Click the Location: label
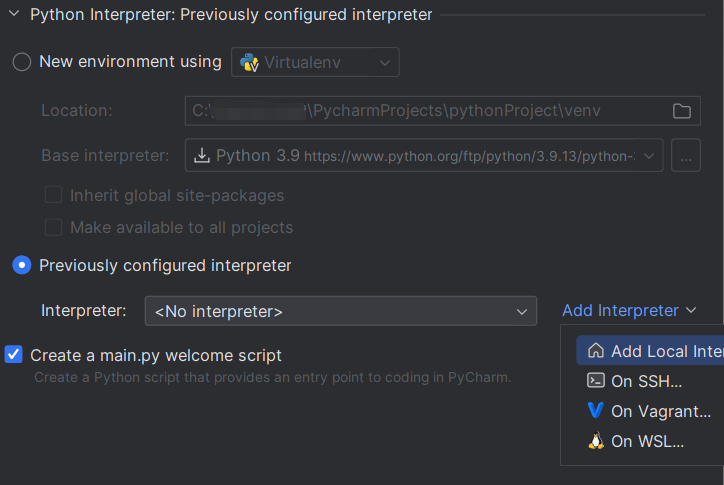 tap(77, 110)
